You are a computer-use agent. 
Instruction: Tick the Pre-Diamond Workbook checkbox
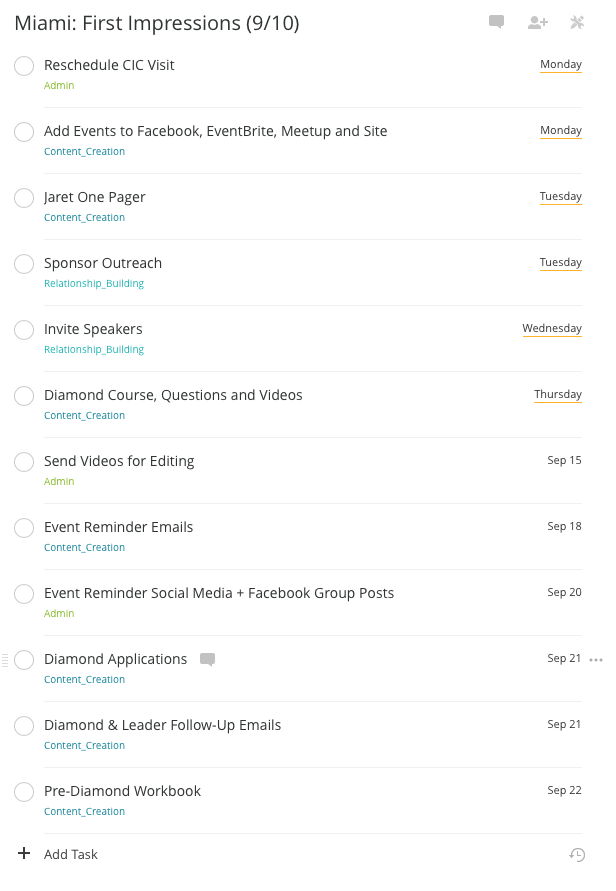[24, 792]
